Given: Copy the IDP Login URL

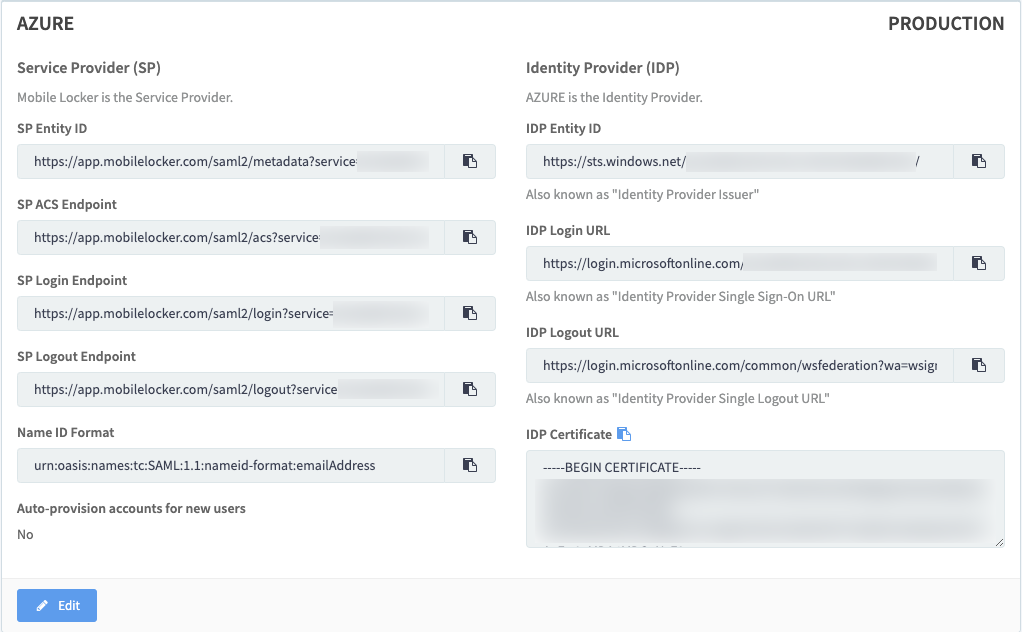Looking at the screenshot, I should (x=979, y=263).
